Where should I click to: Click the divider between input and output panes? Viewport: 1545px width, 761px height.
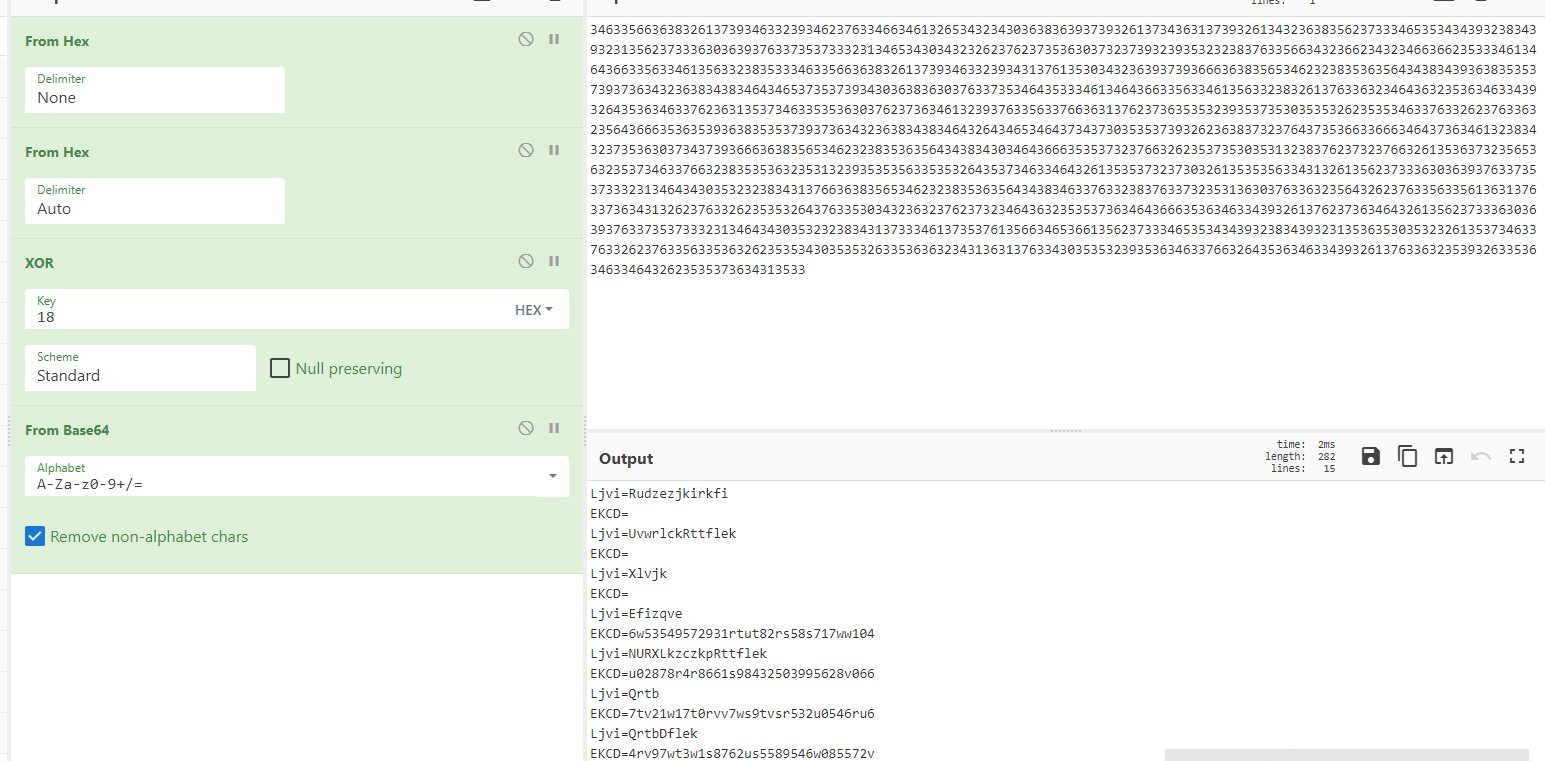click(x=1065, y=431)
